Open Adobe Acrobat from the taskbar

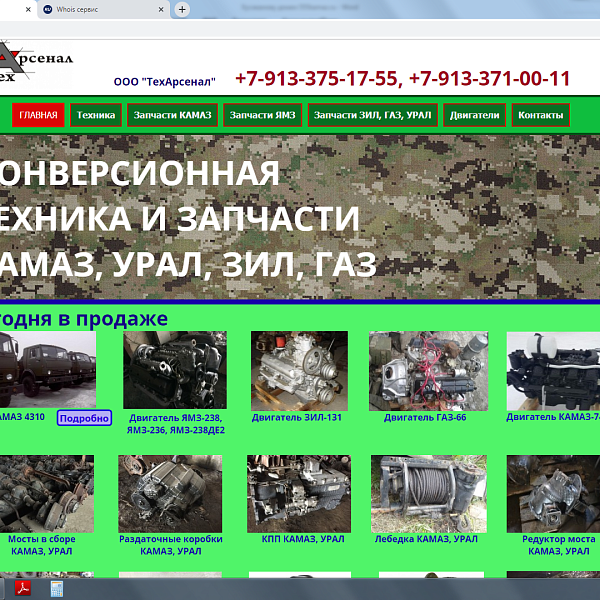tap(23, 589)
